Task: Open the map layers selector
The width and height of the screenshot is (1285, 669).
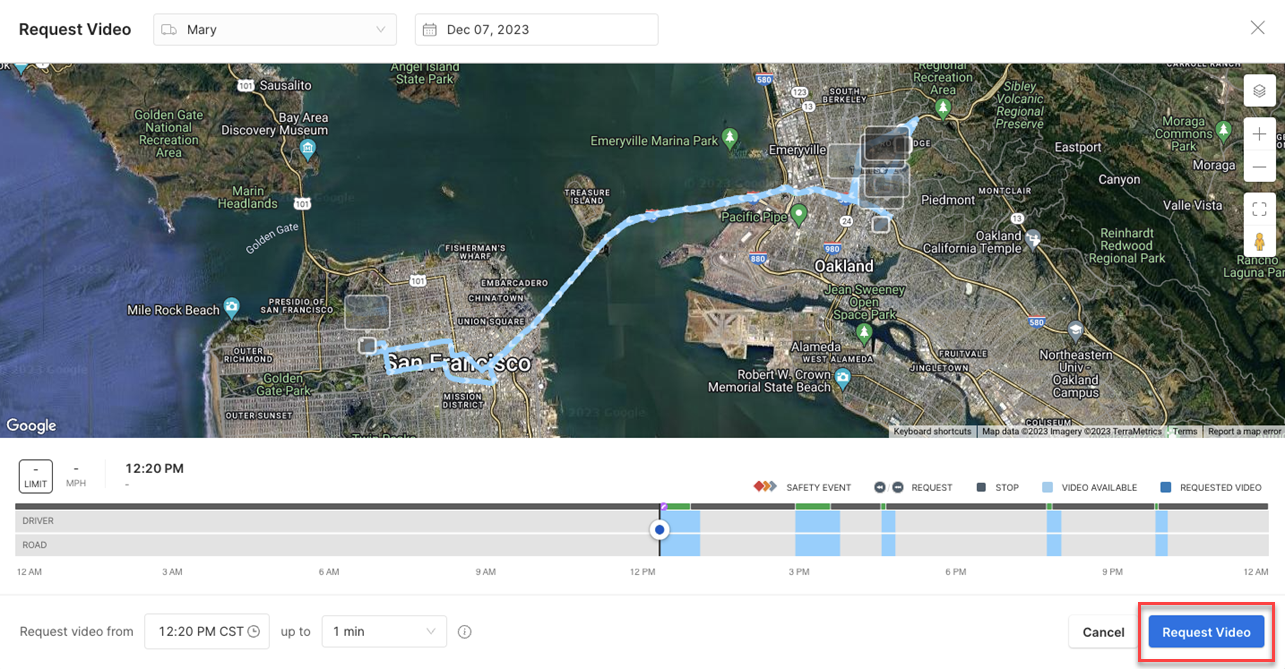Action: [1259, 90]
